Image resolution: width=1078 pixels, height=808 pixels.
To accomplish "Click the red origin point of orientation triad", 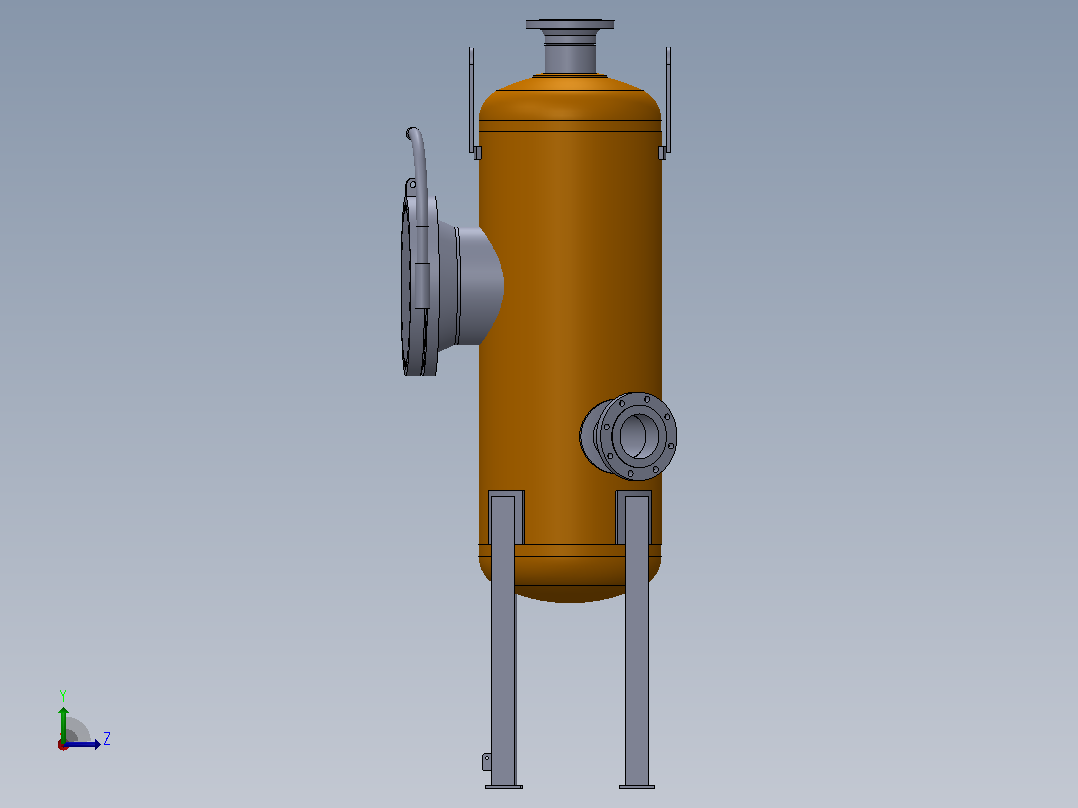I will (63, 745).
